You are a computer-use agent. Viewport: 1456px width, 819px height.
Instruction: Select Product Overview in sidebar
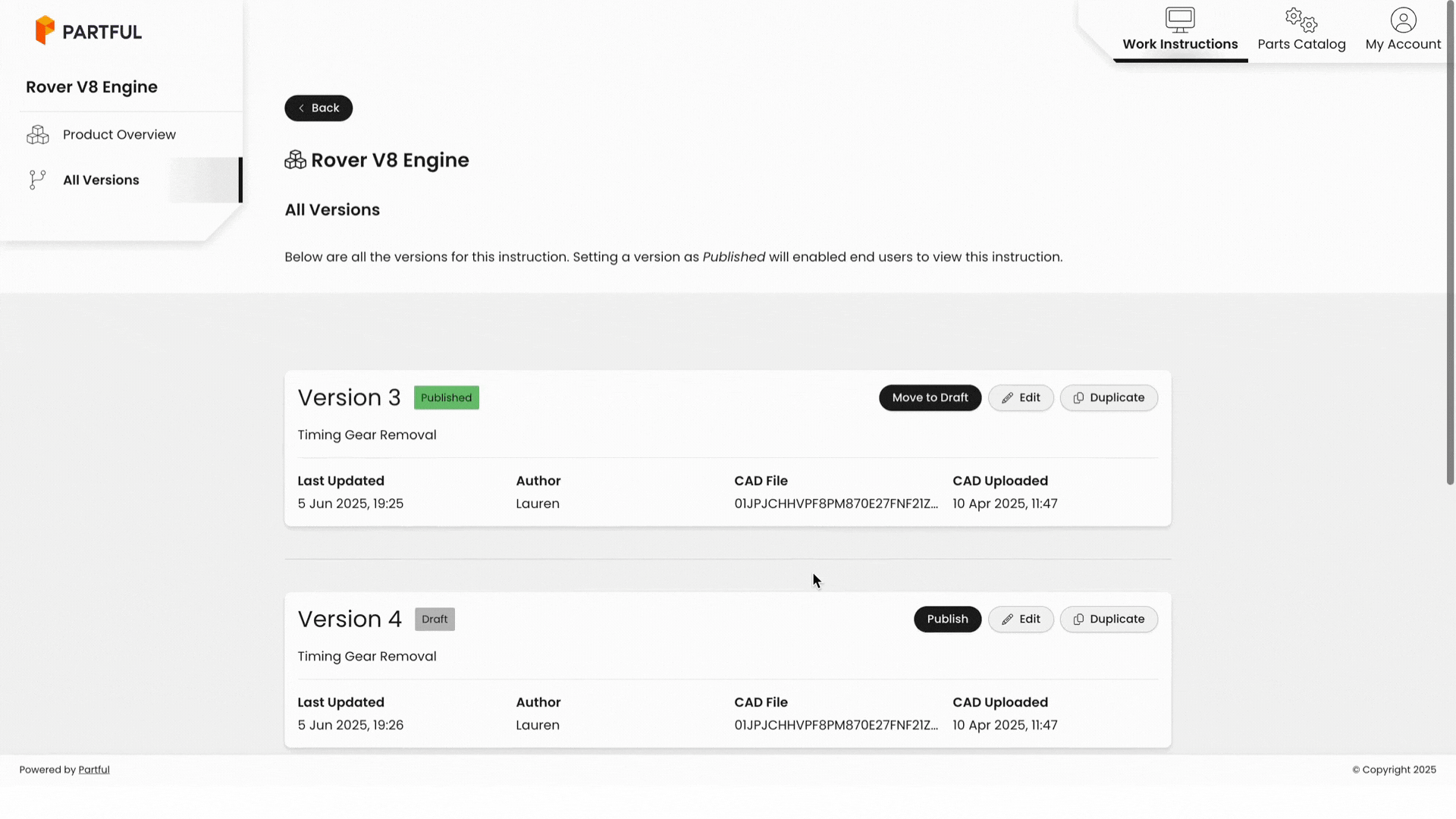tap(119, 134)
